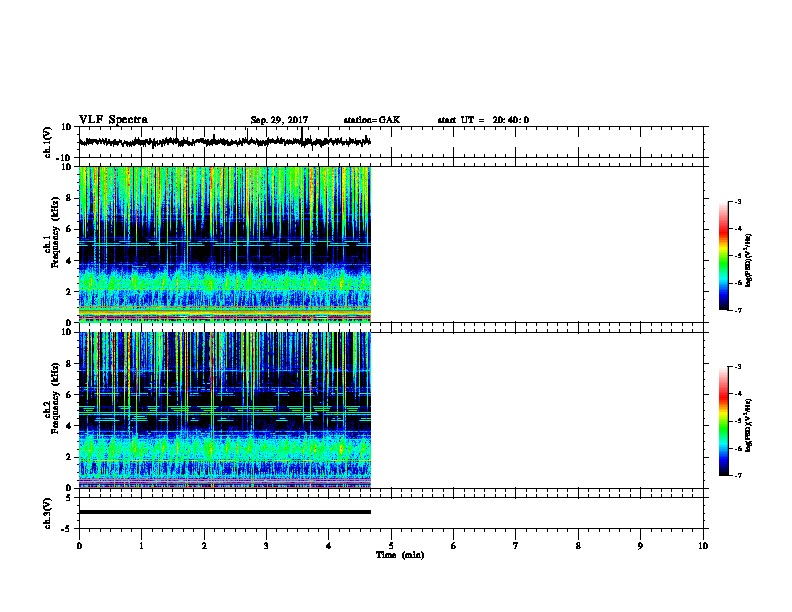Click the "4" kHz tick of ch.1 spectrogram
This screenshot has height=612, width=792.
coord(69,261)
